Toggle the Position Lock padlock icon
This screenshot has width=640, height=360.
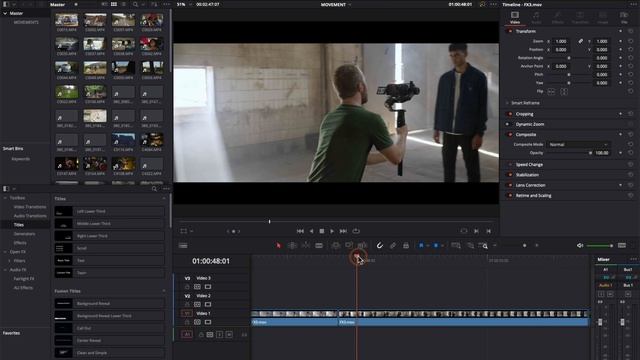(406, 245)
